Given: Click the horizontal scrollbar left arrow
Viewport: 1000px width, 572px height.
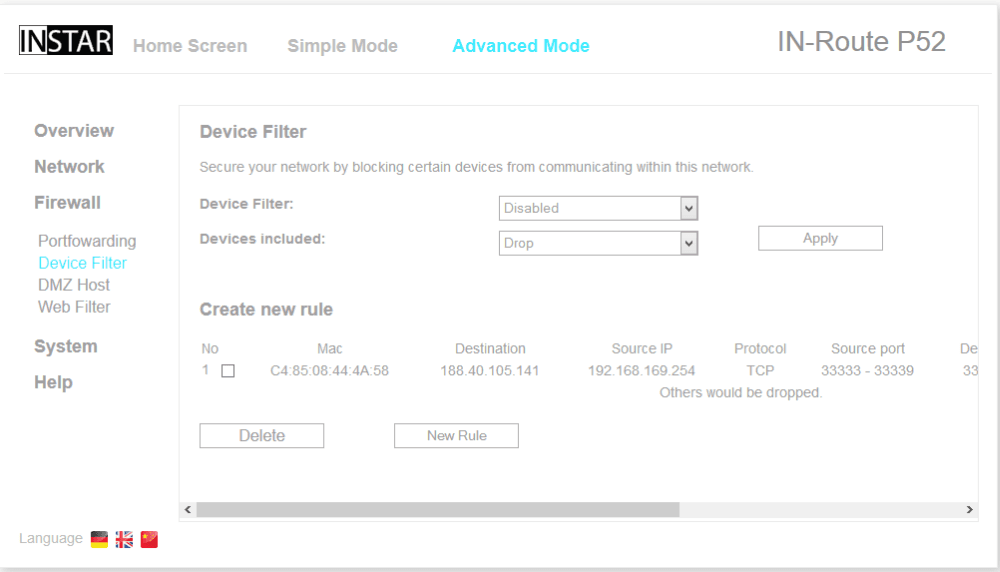Looking at the screenshot, I should tap(188, 510).
